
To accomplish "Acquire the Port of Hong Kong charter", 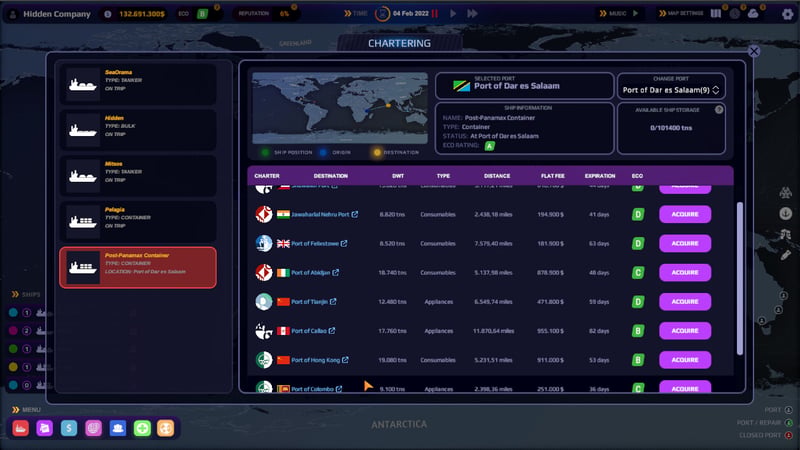I will pos(685,360).
